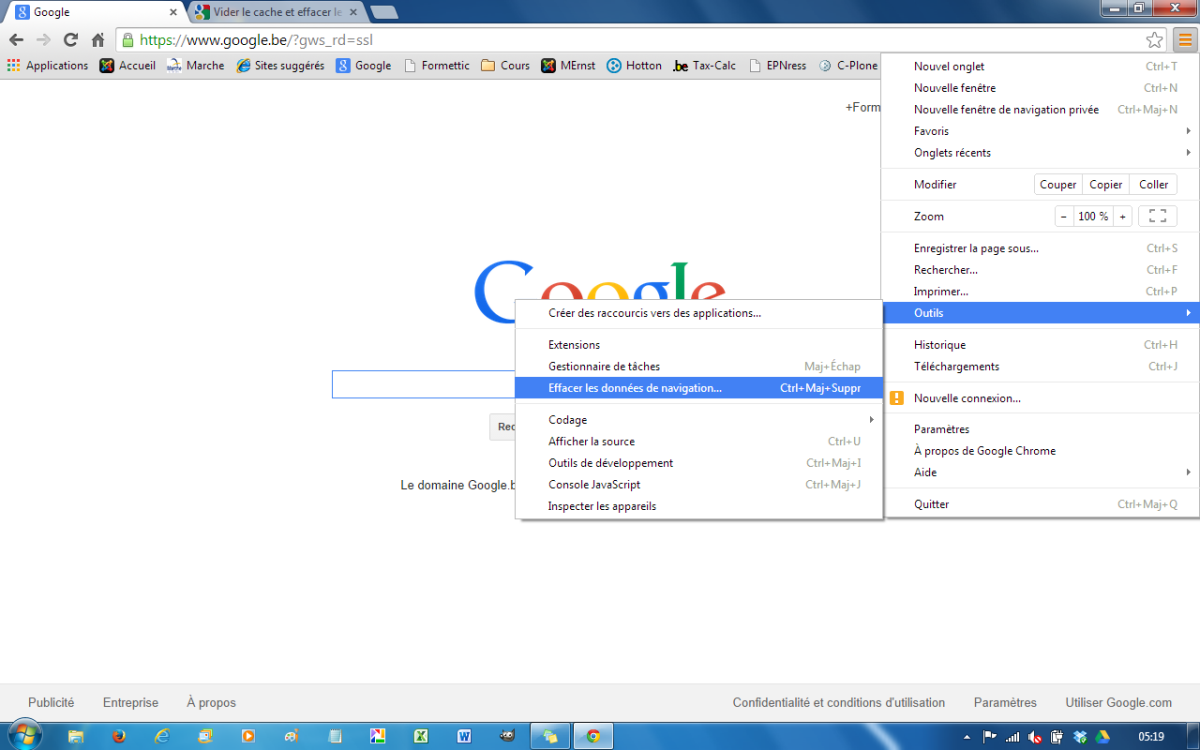Open Outils de développement
Screen dimensions: 1200x750
tap(699, 463)
